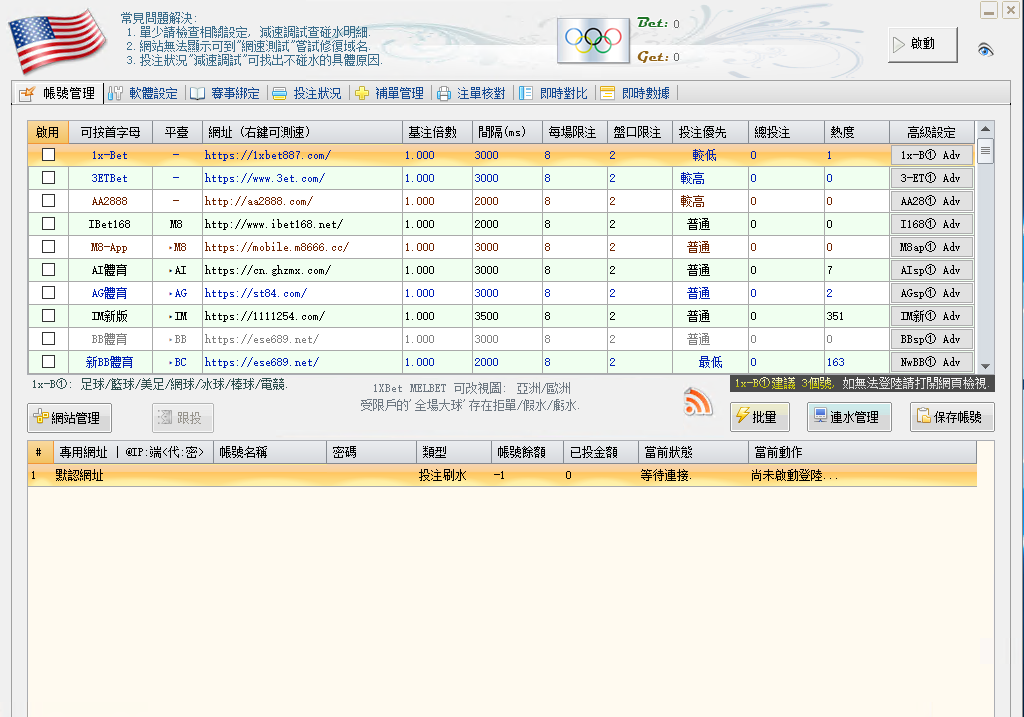Minimize the application window

point(989,10)
